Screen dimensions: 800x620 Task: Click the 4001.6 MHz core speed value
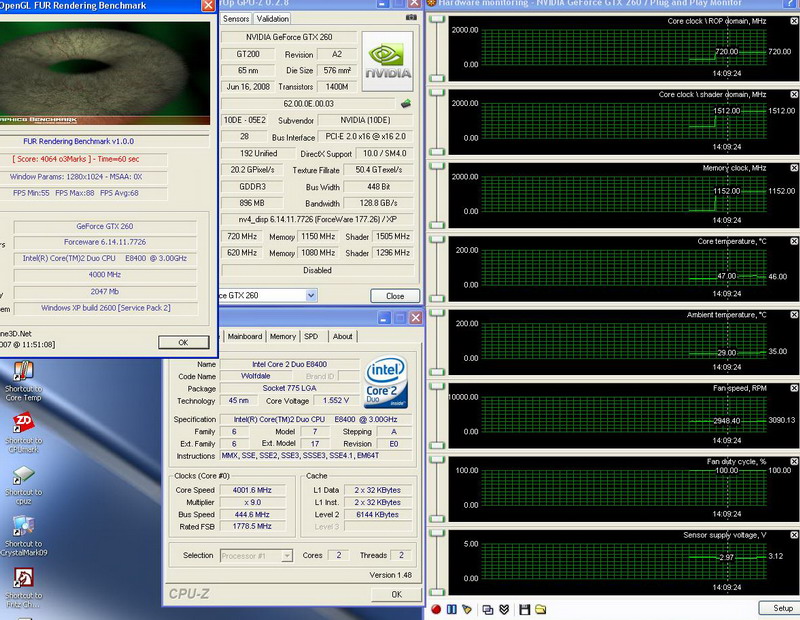click(252, 490)
